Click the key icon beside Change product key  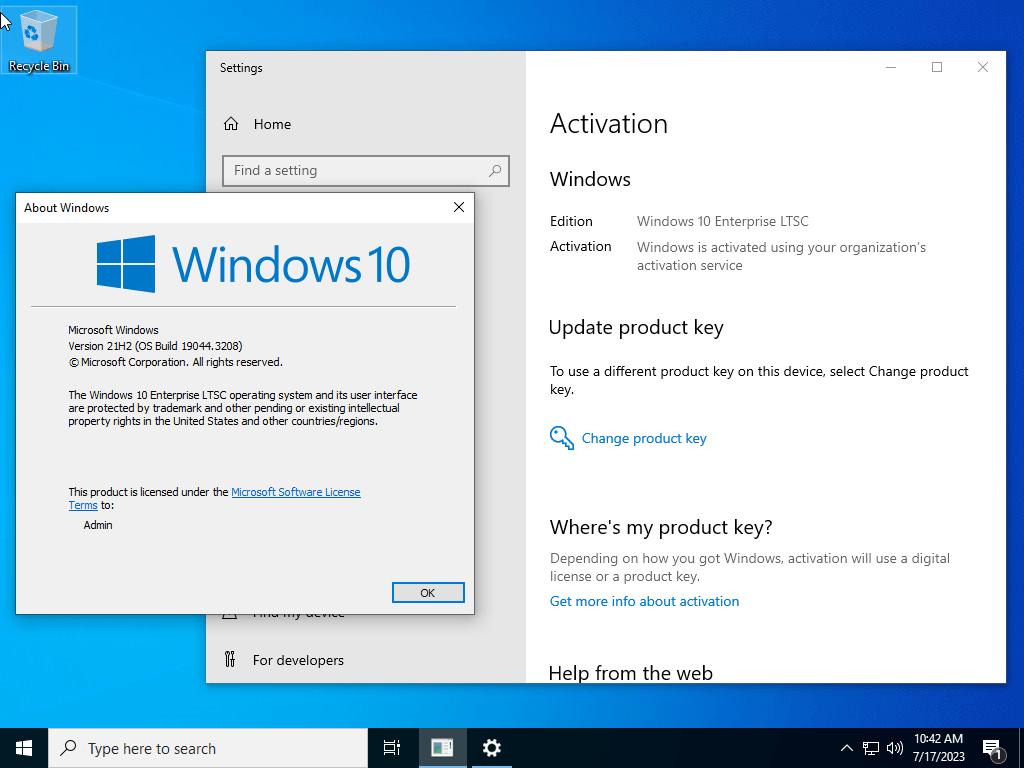pyautogui.click(x=562, y=438)
